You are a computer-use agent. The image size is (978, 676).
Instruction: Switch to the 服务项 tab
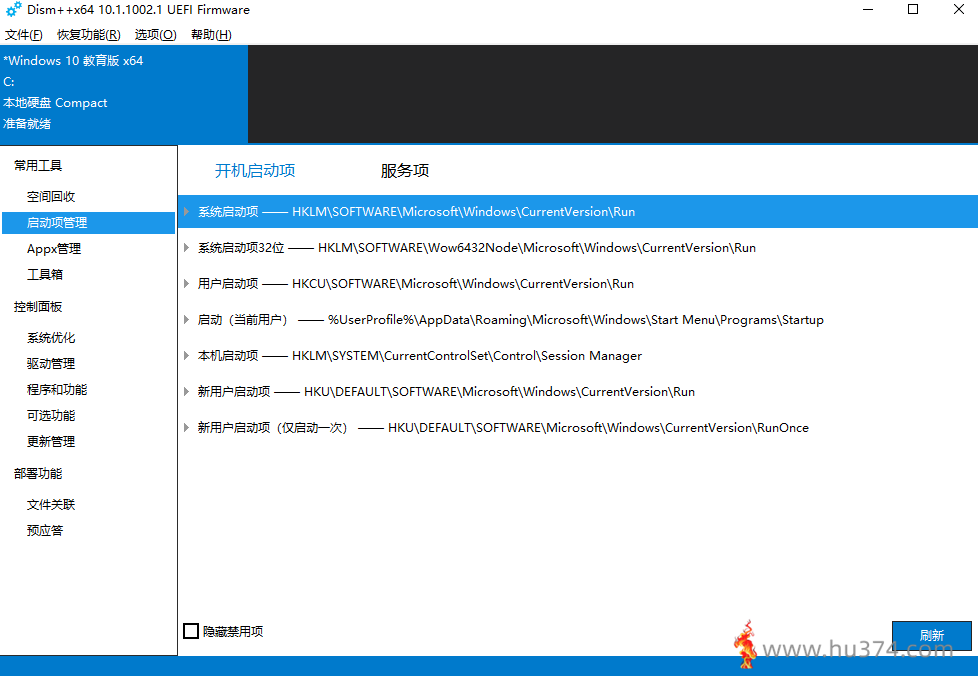tap(405, 170)
